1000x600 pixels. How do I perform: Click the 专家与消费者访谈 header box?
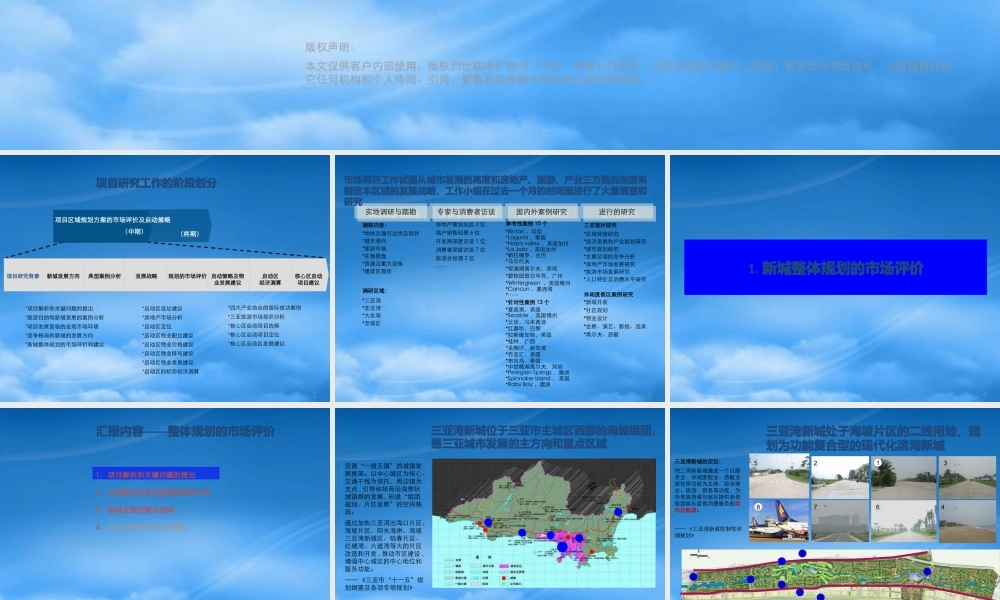[x=466, y=212]
